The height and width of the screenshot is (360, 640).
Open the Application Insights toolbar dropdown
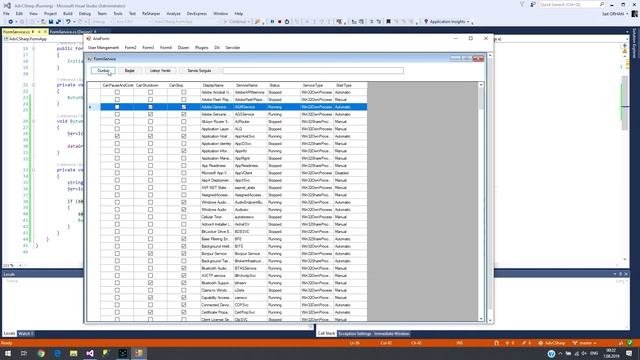click(x=468, y=22)
